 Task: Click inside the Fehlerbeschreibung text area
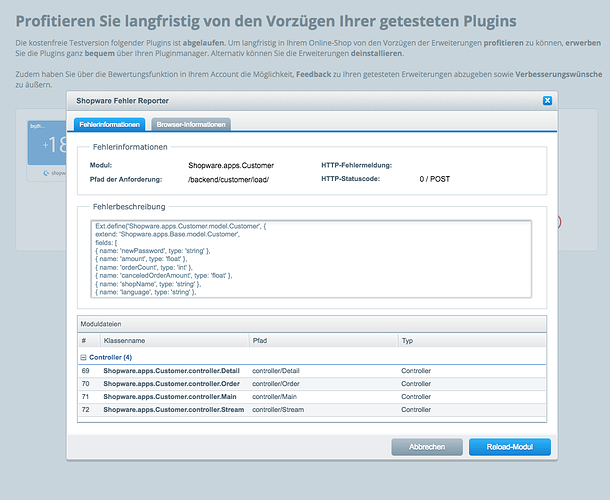tap(311, 259)
